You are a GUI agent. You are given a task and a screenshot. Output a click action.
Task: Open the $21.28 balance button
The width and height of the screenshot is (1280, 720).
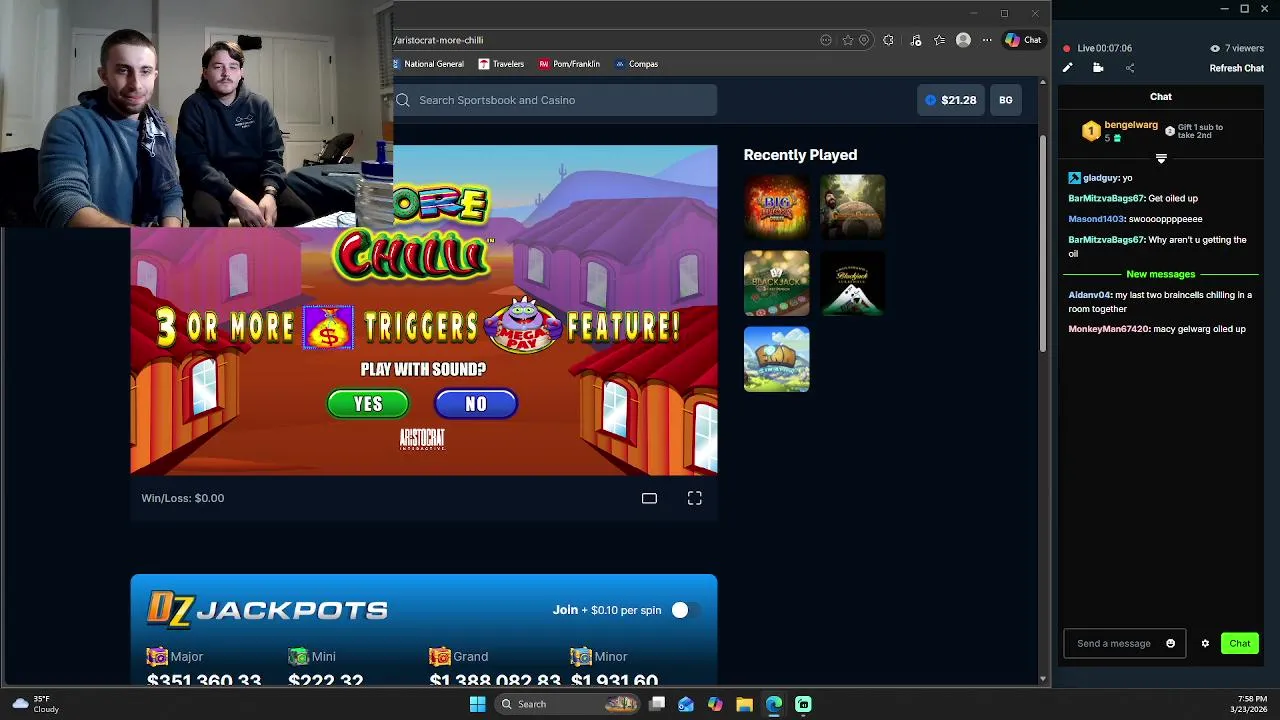(950, 100)
